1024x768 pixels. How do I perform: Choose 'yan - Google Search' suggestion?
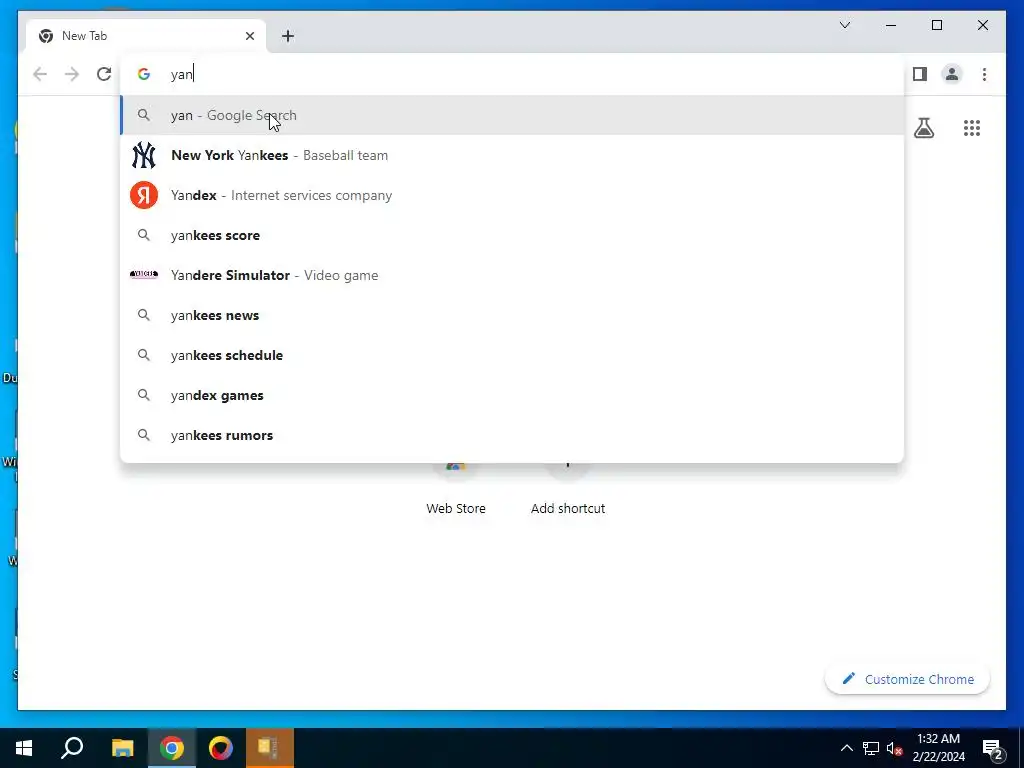pos(513,115)
